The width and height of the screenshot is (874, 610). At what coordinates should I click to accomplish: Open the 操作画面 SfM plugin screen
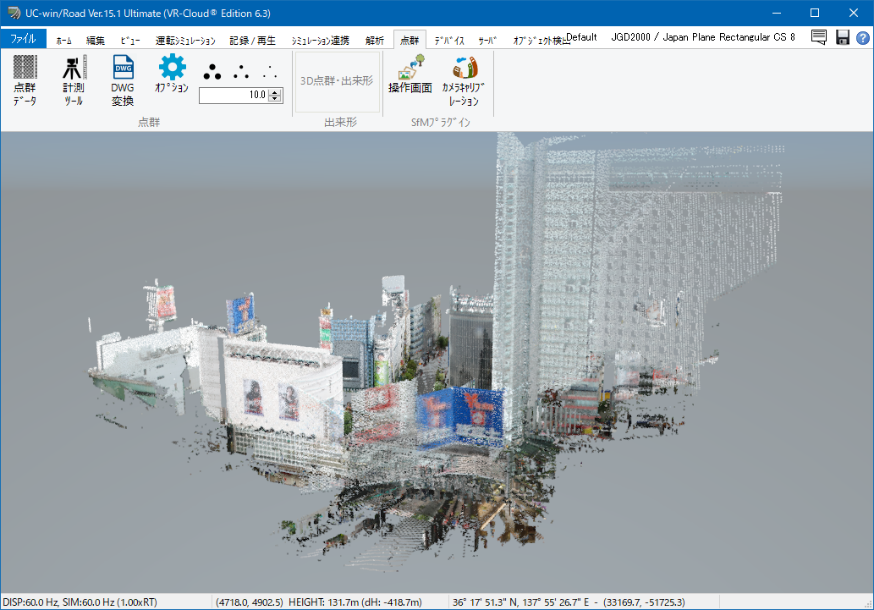[410, 76]
